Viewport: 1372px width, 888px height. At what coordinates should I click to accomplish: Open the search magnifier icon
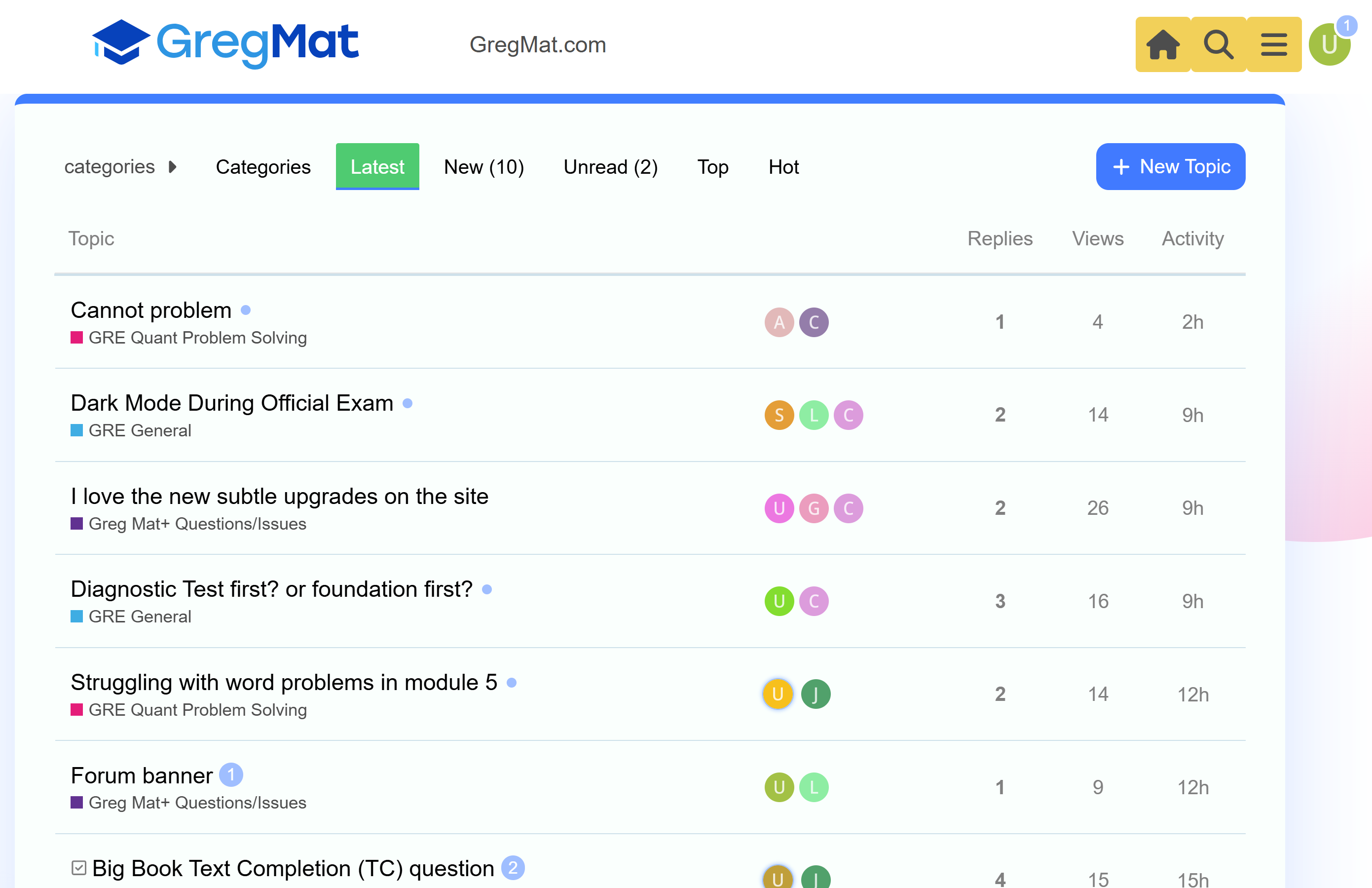[1219, 44]
